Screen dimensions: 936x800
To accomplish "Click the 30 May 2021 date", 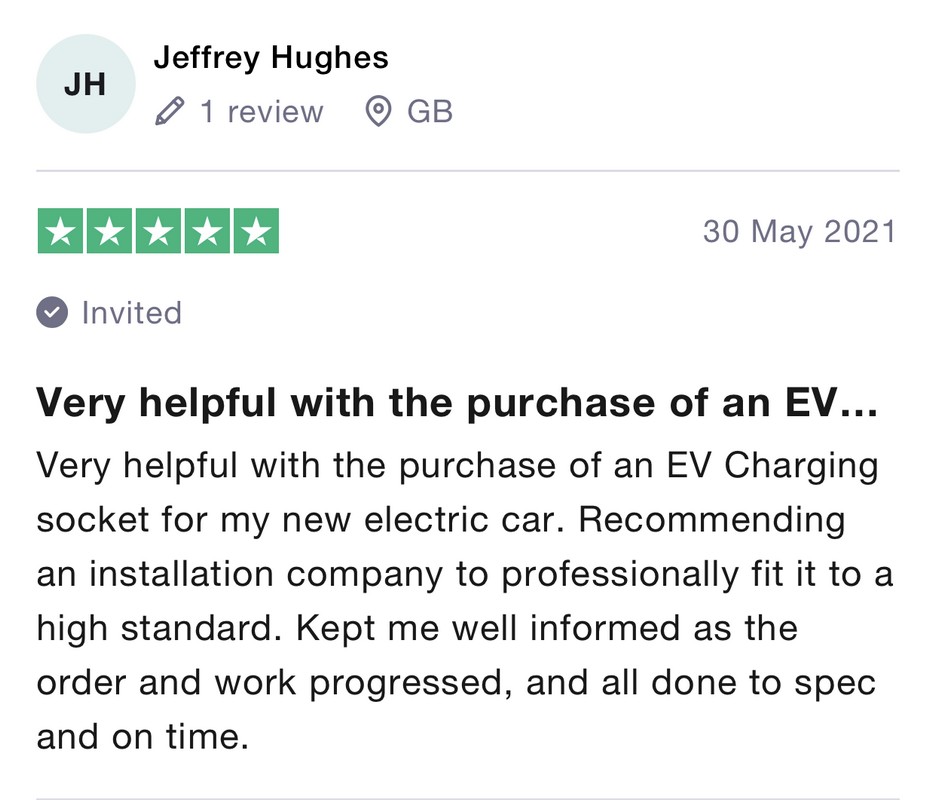I will click(x=800, y=232).
